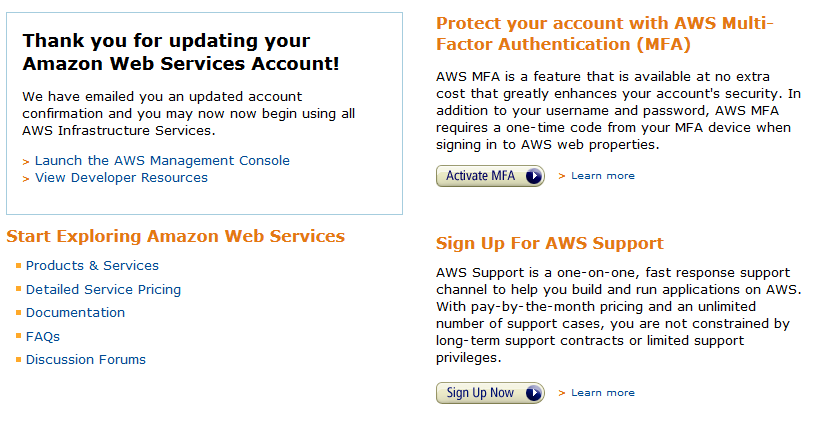Click the chevron before View Developer Resources

[26, 179]
